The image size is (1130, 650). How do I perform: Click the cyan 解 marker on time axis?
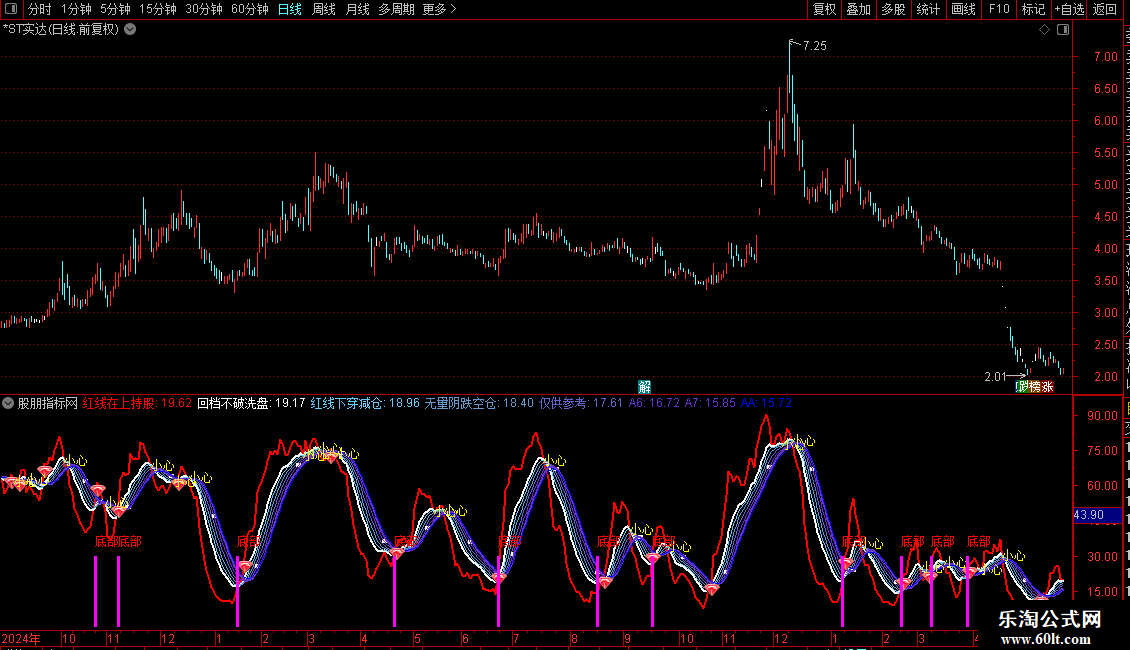pos(644,387)
